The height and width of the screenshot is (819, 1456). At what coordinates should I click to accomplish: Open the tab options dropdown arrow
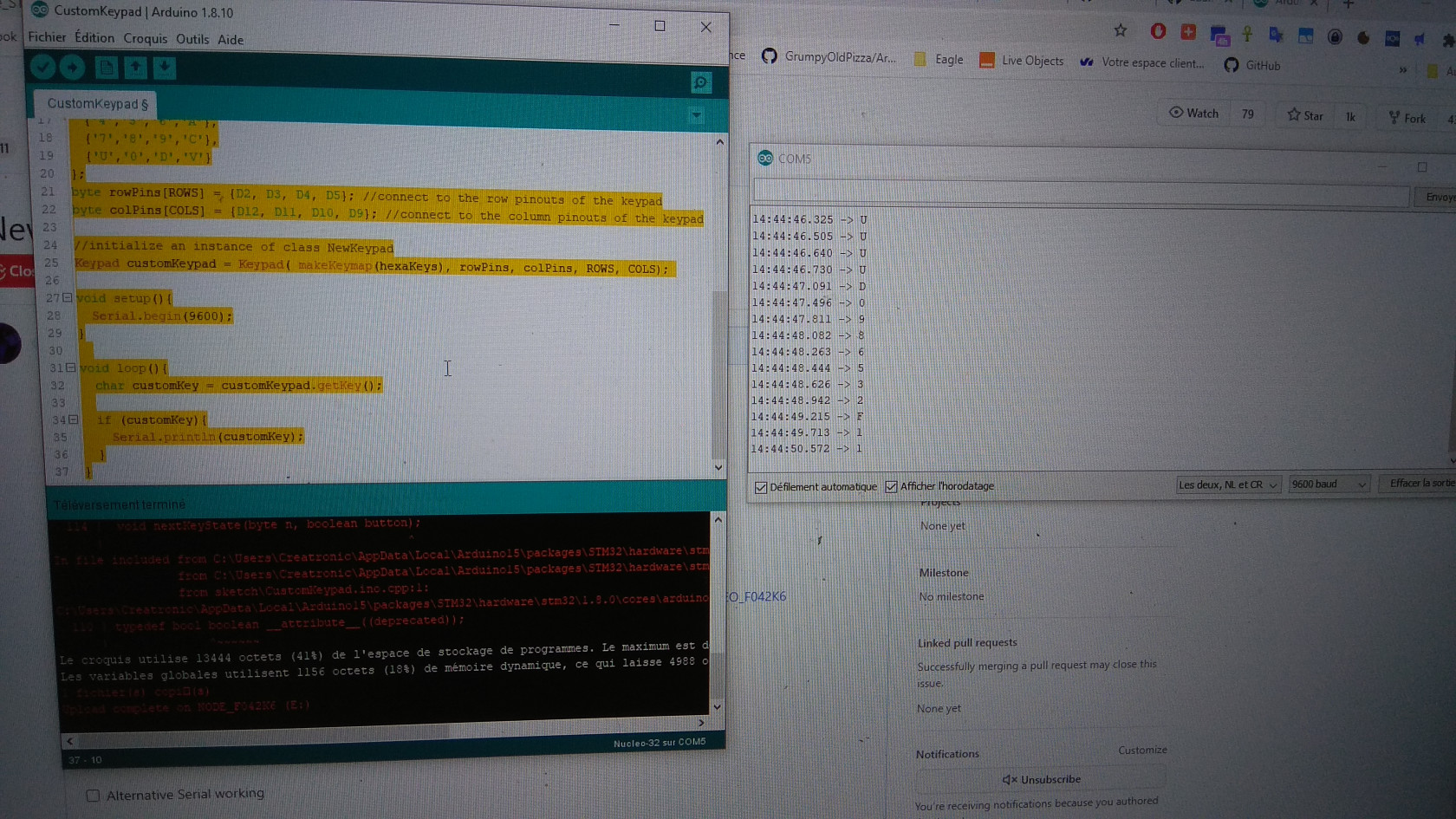(x=696, y=115)
